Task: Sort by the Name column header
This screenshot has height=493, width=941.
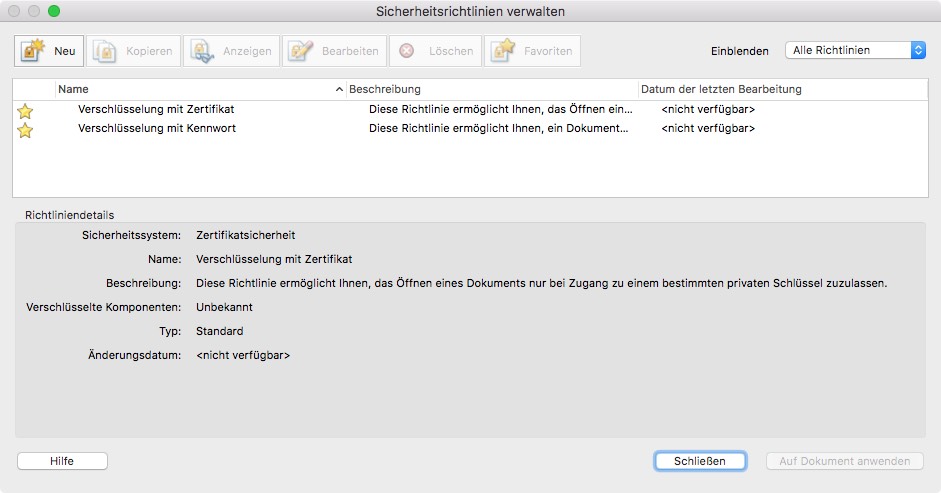Action: 200,89
